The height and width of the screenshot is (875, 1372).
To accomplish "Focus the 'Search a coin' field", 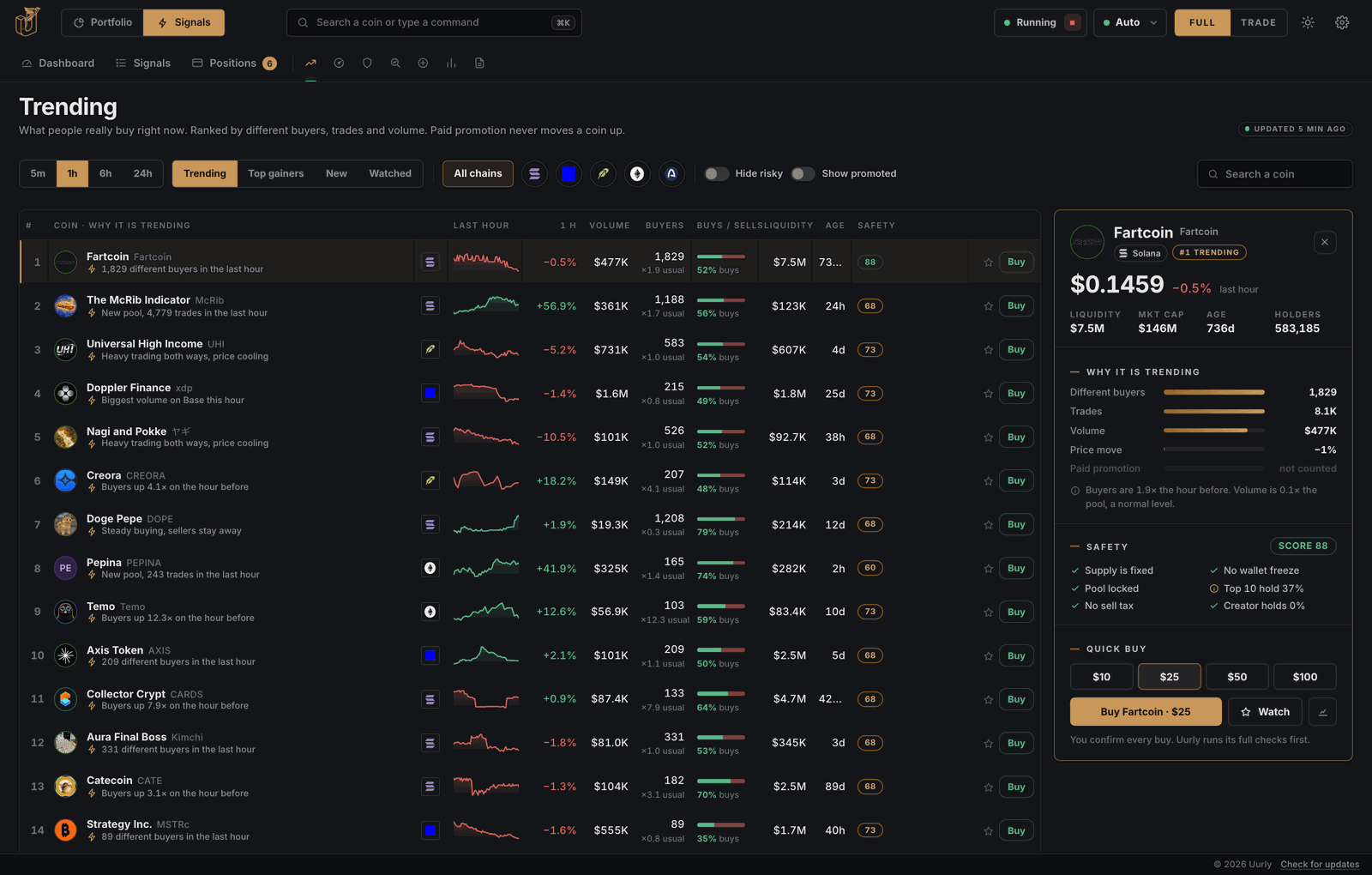I will [x=1274, y=174].
